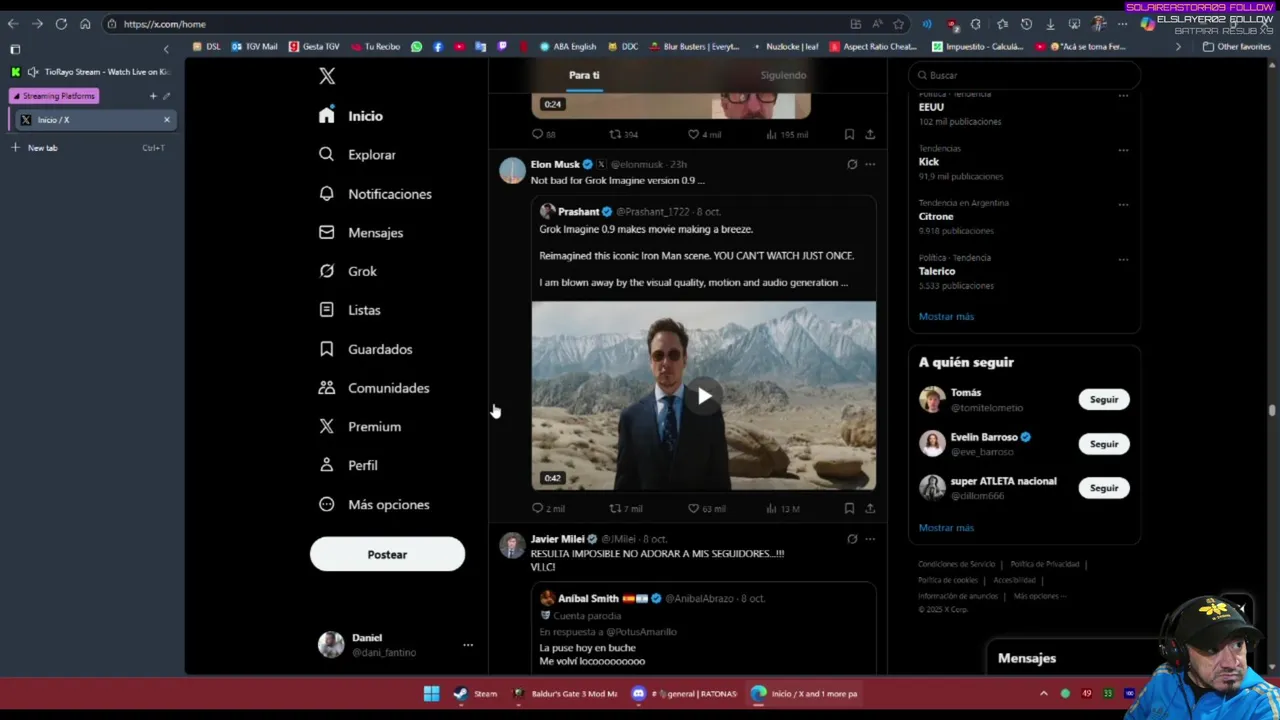Open Premium page
The height and width of the screenshot is (720, 1280).
(x=360, y=427)
